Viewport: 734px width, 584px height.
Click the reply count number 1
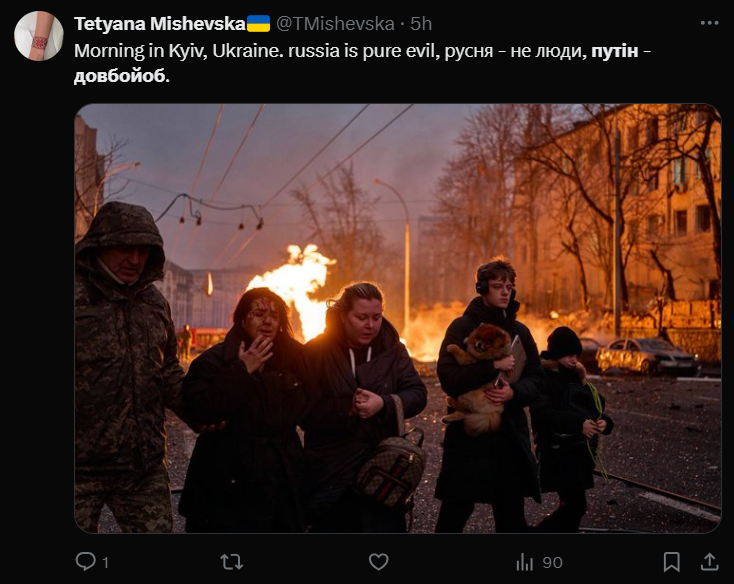105,562
